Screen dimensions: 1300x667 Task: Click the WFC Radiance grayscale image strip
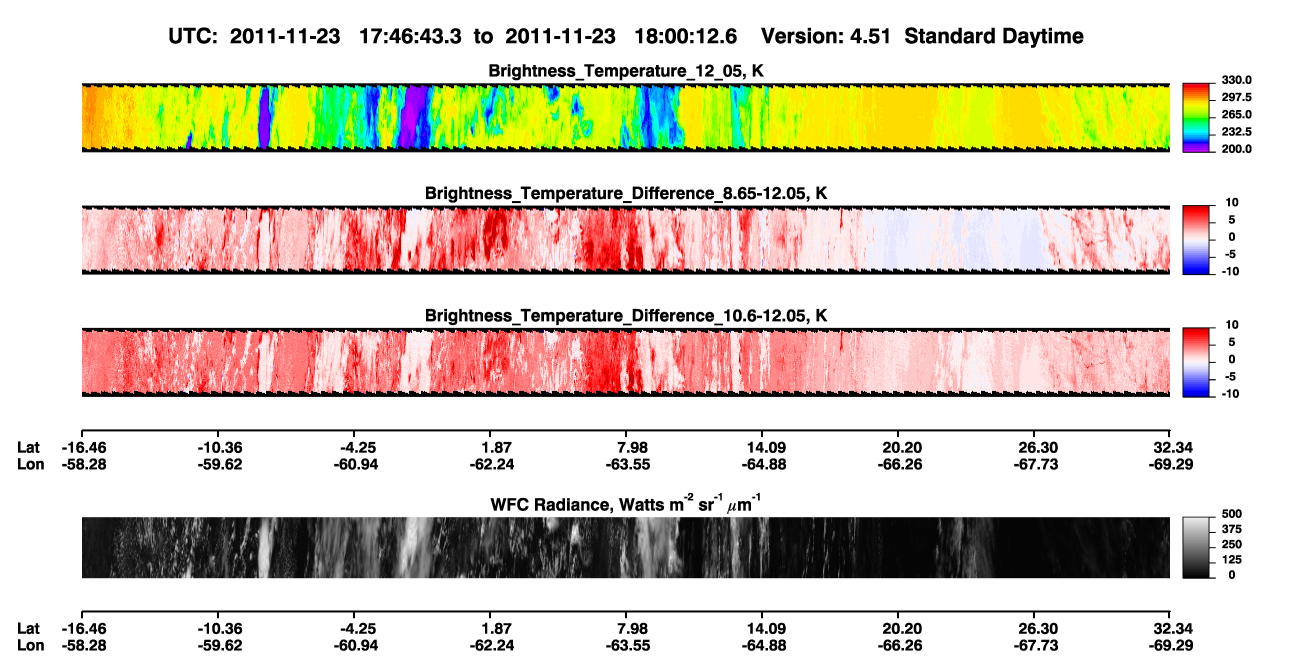[625, 547]
